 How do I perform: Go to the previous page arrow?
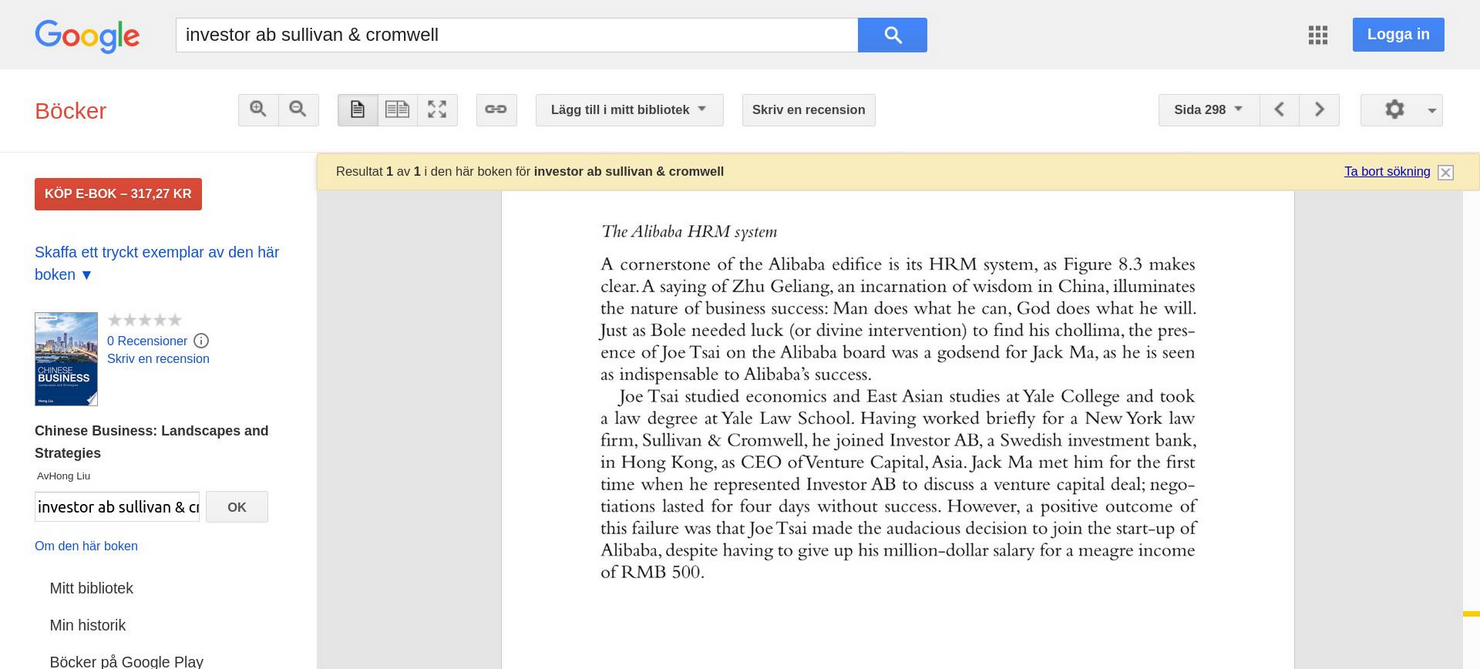(1279, 110)
